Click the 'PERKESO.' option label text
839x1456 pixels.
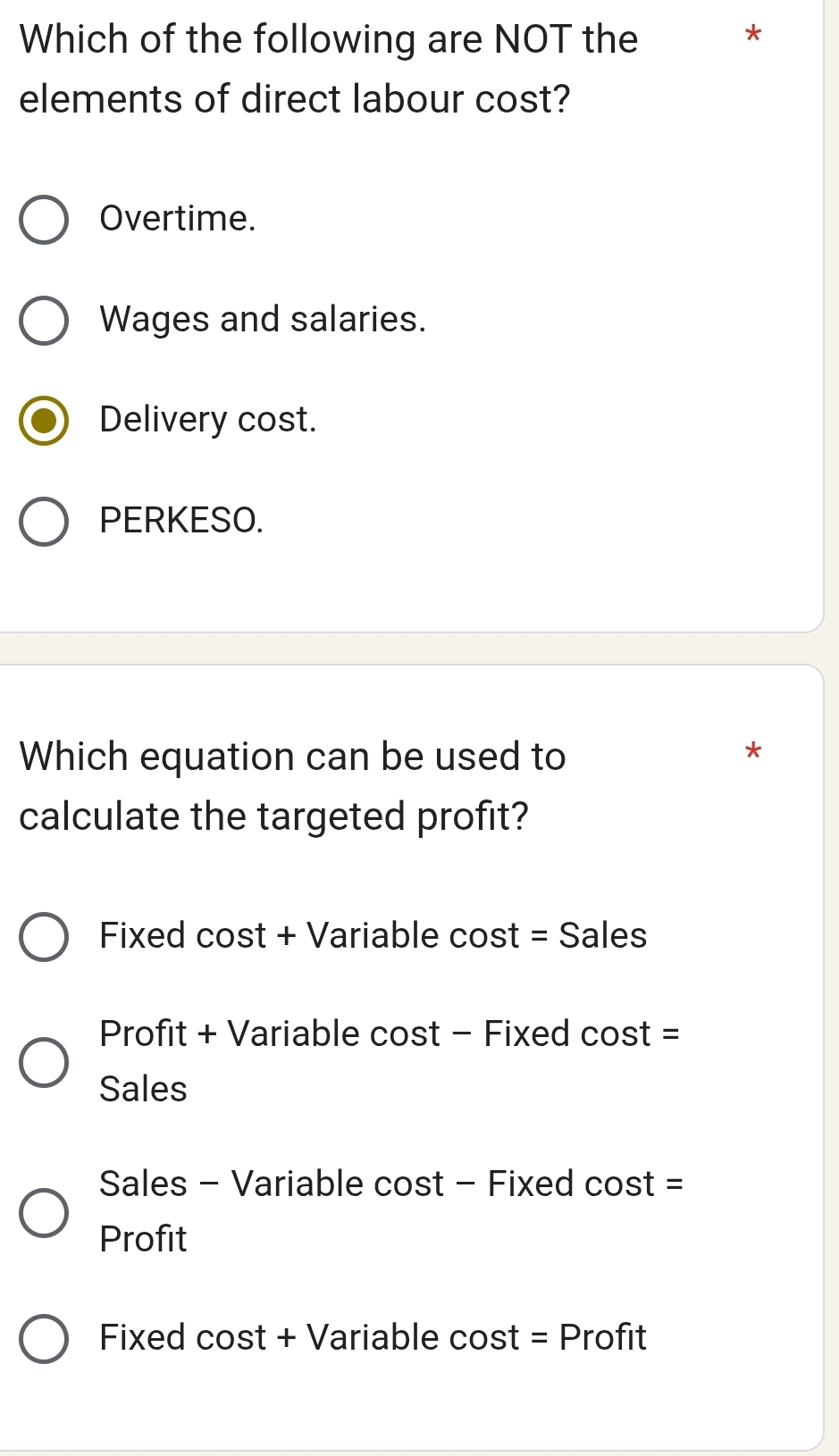[181, 521]
